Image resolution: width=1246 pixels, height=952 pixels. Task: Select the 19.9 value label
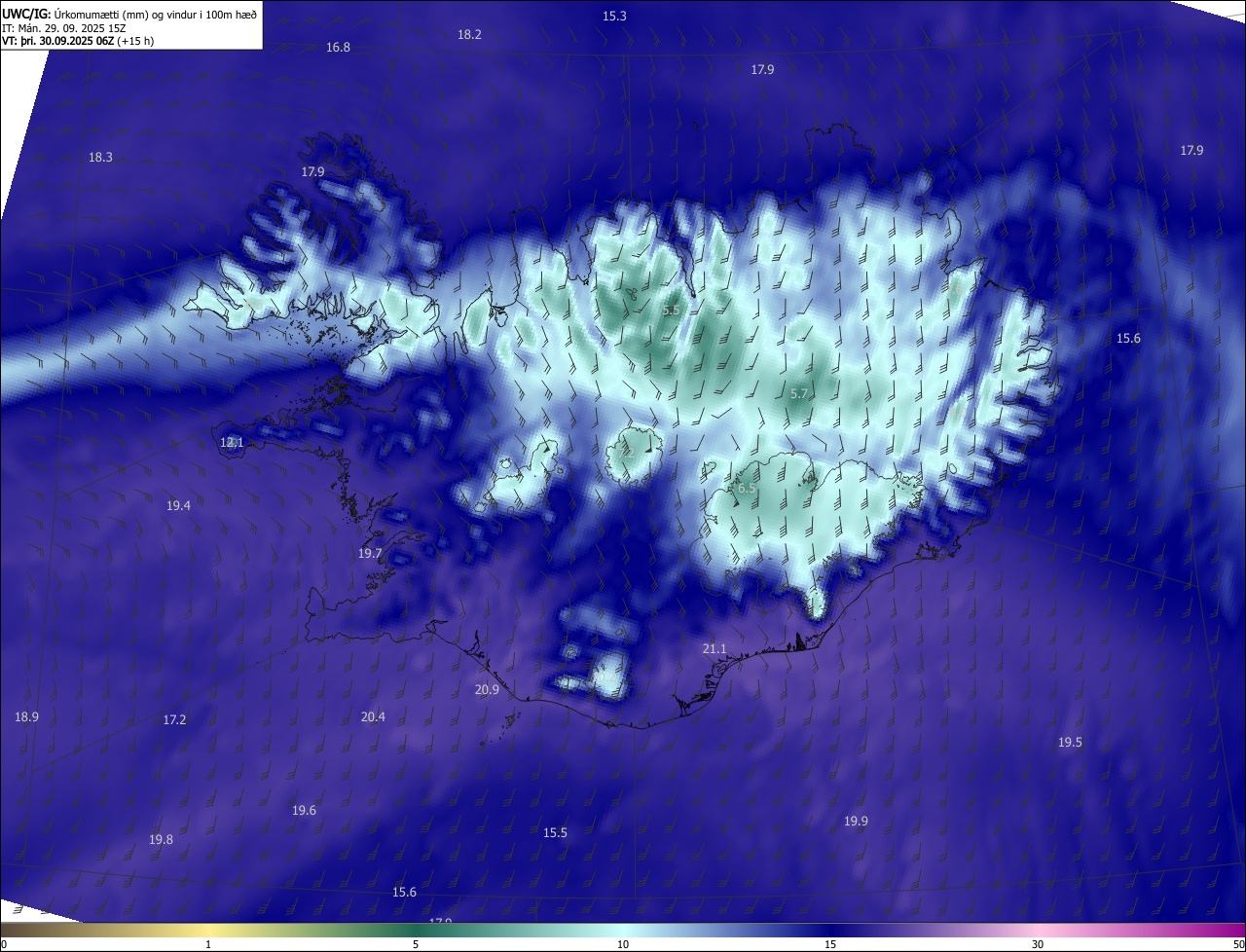[856, 821]
